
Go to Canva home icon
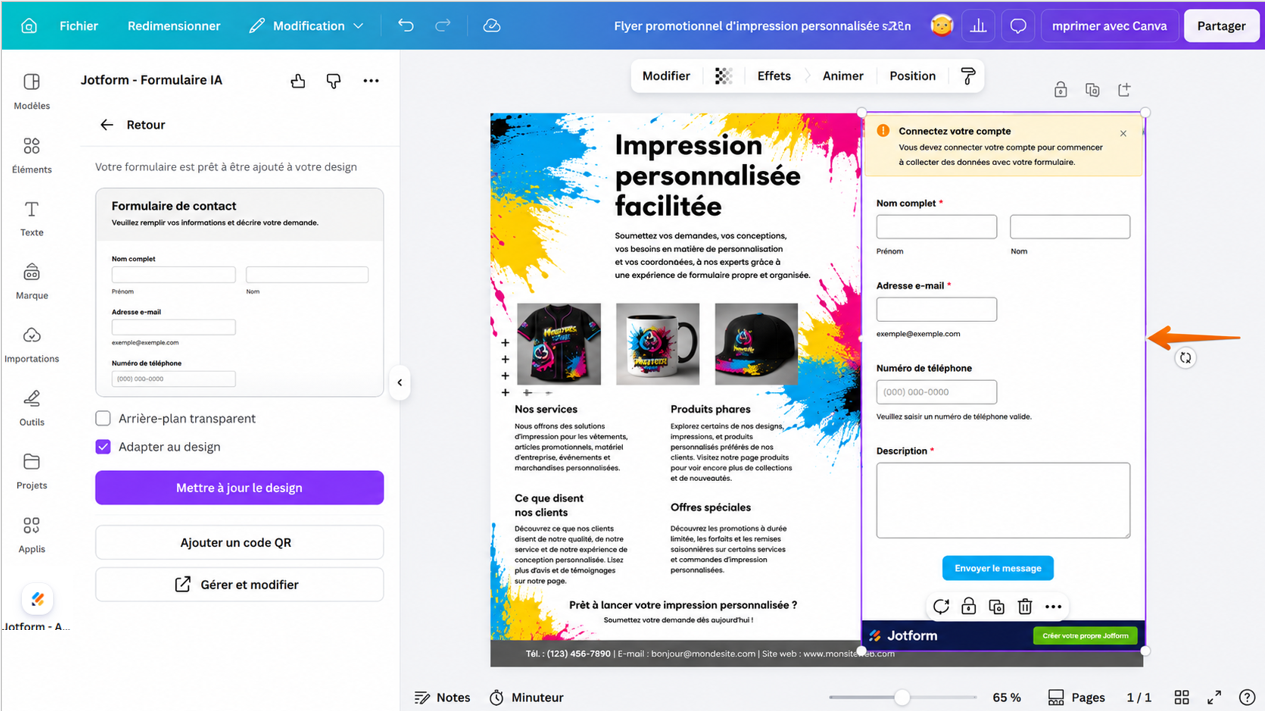coord(29,26)
